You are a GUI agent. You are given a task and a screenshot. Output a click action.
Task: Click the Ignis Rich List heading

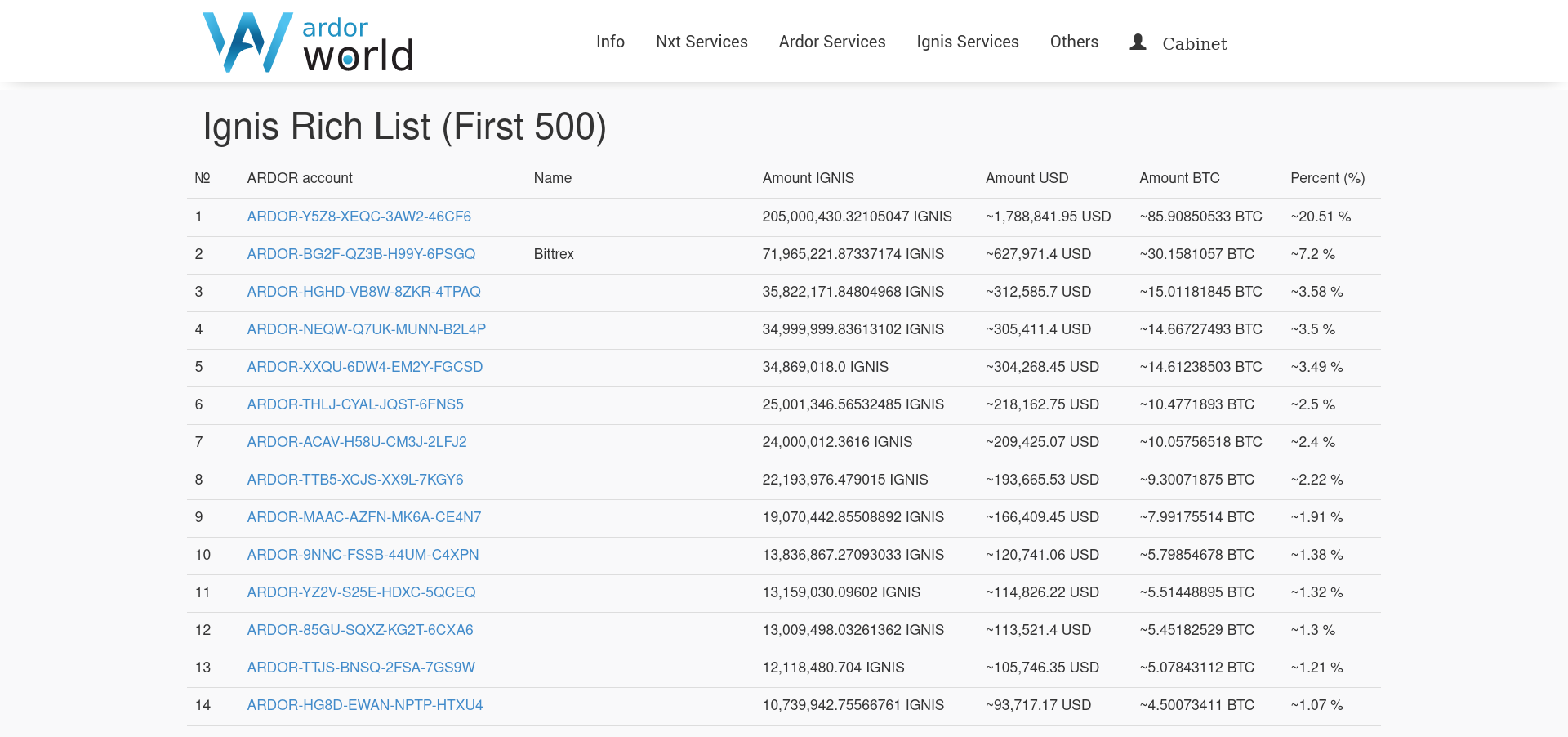(404, 127)
